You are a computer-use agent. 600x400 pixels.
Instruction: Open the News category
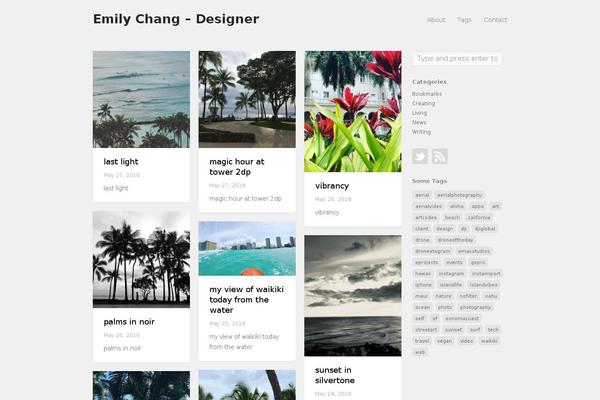point(419,122)
